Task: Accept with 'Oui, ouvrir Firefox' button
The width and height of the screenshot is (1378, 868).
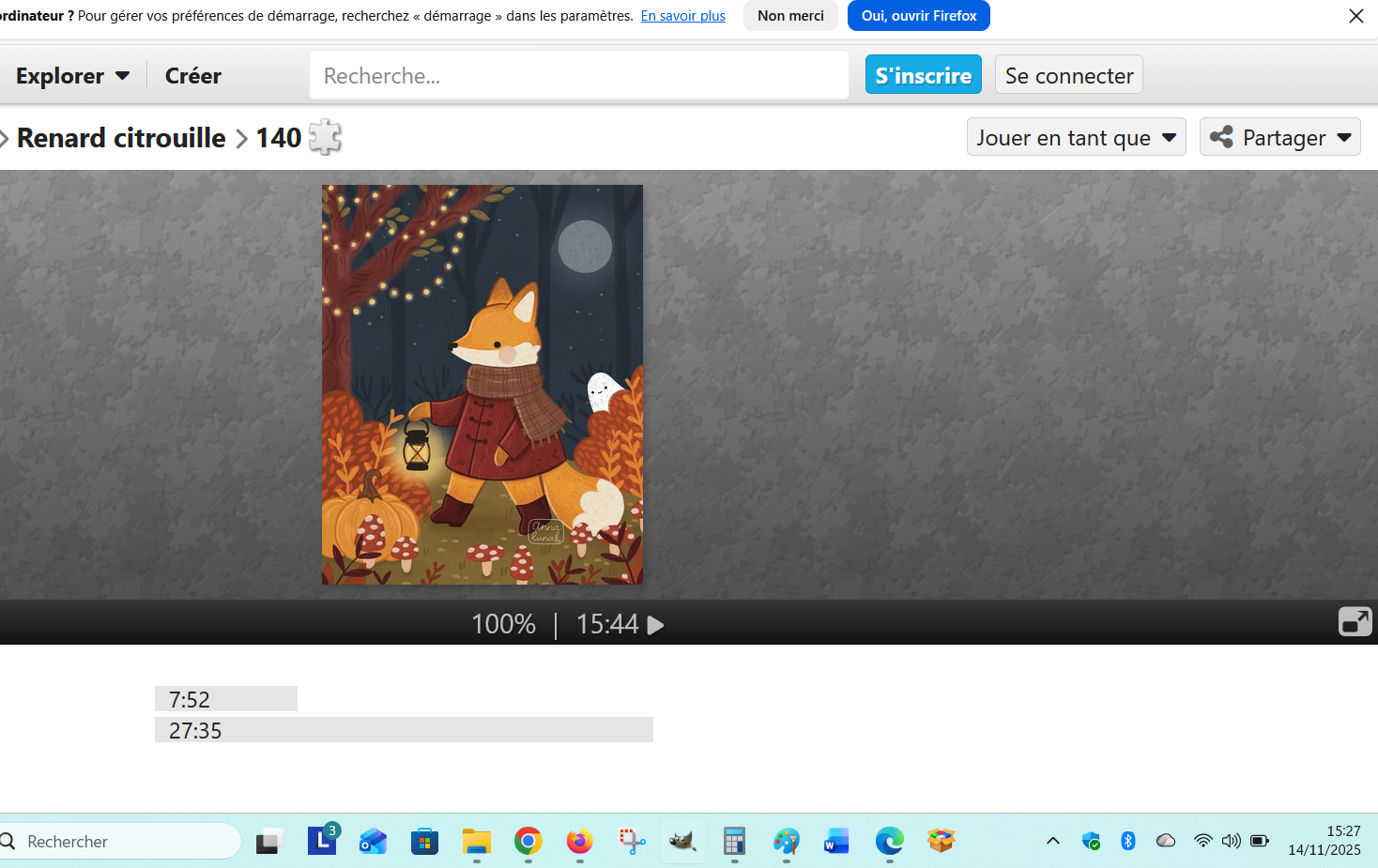Action: [x=919, y=16]
